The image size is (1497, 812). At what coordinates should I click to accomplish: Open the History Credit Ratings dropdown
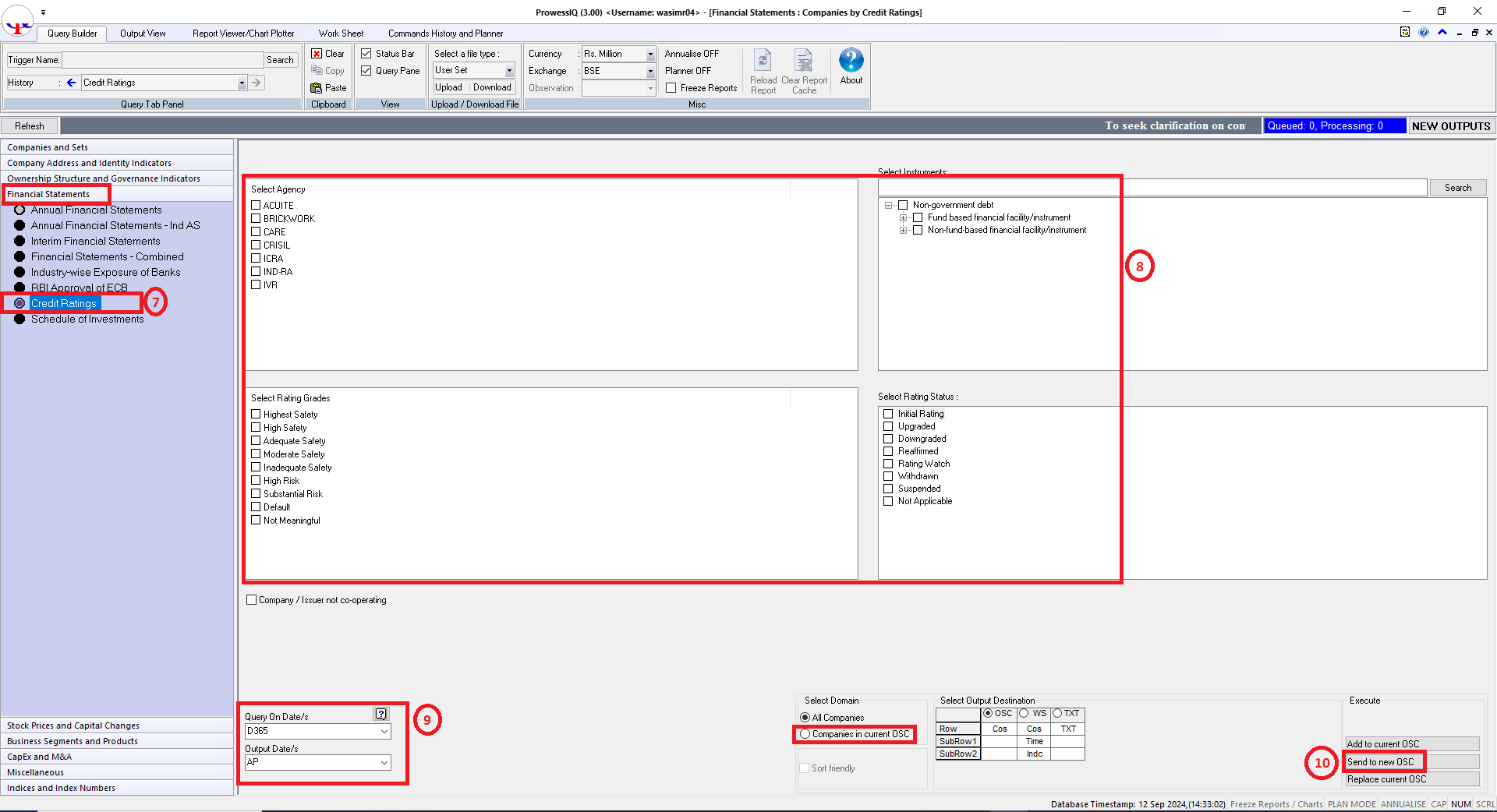point(242,83)
